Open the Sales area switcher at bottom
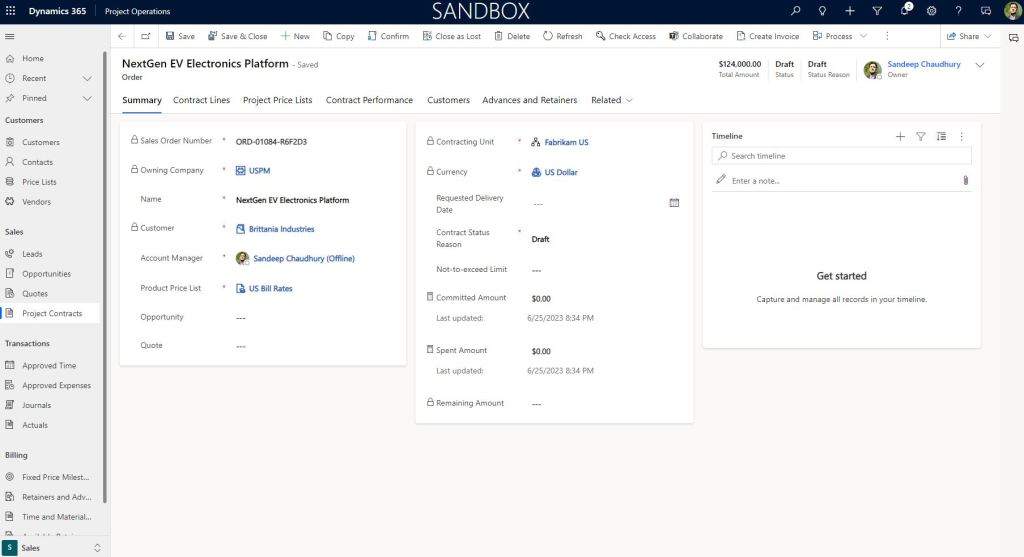The width and height of the screenshot is (1024, 557). (54, 548)
